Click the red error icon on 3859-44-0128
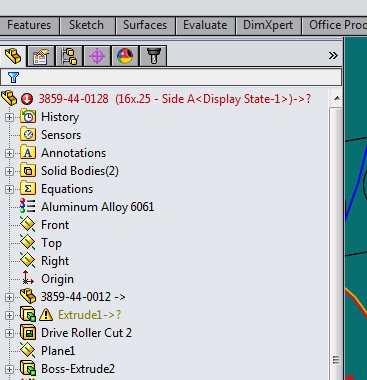Image resolution: width=367 pixels, height=380 pixels. (27, 99)
